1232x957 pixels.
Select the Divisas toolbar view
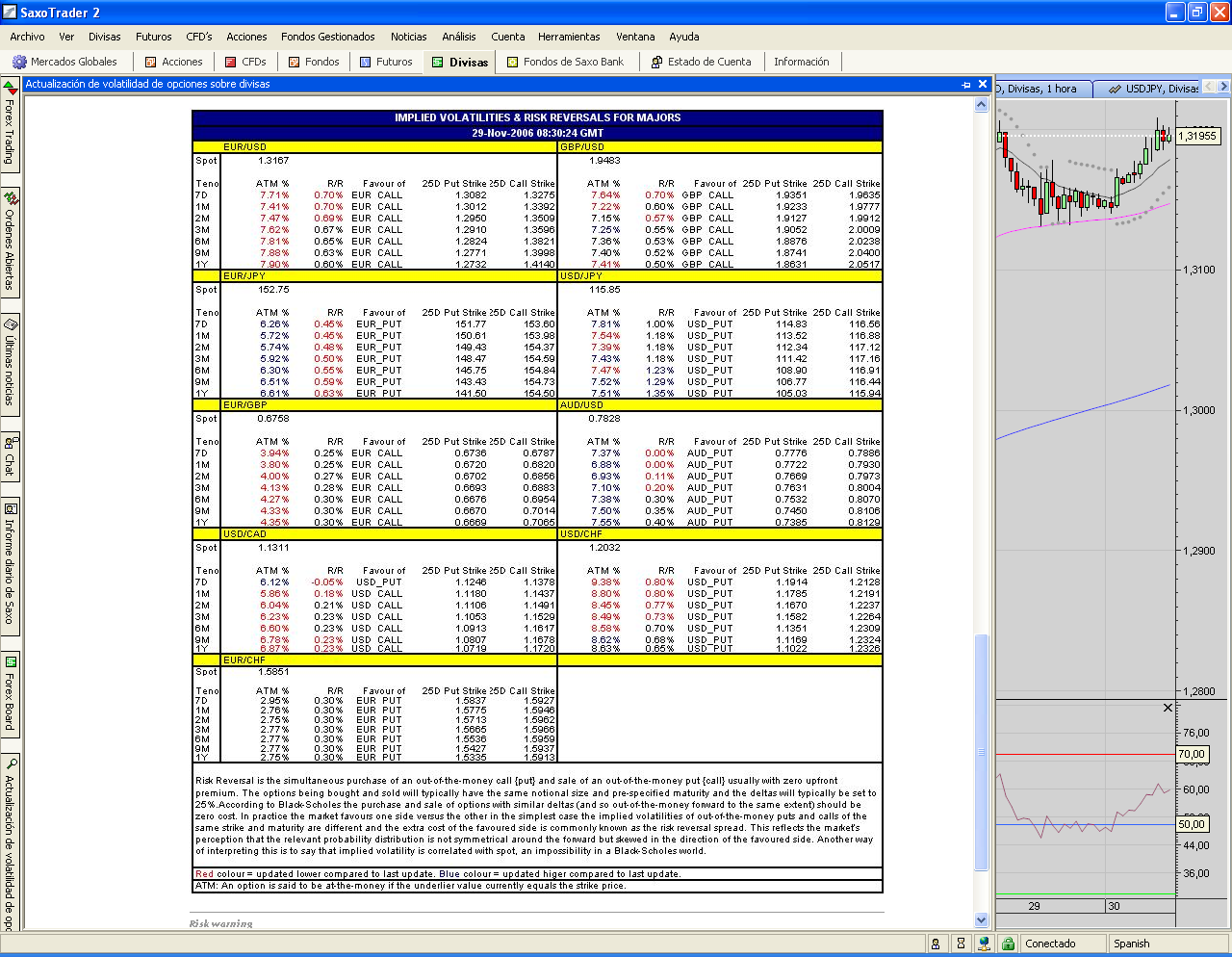[459, 62]
